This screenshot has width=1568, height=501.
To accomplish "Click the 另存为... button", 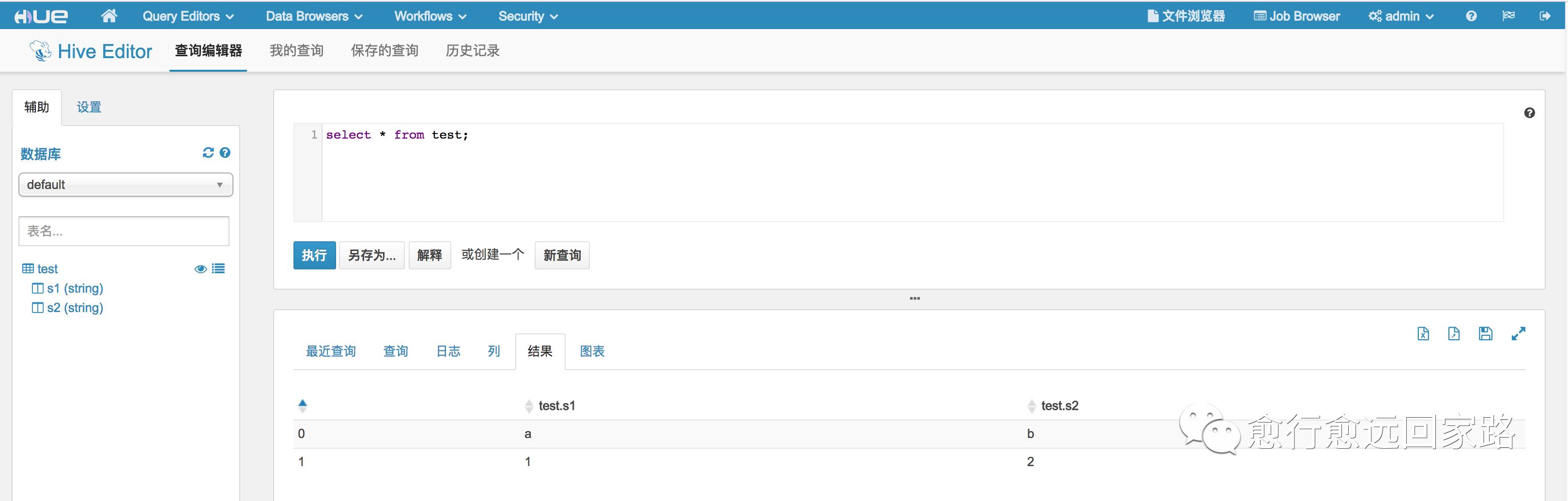I will pyautogui.click(x=371, y=255).
